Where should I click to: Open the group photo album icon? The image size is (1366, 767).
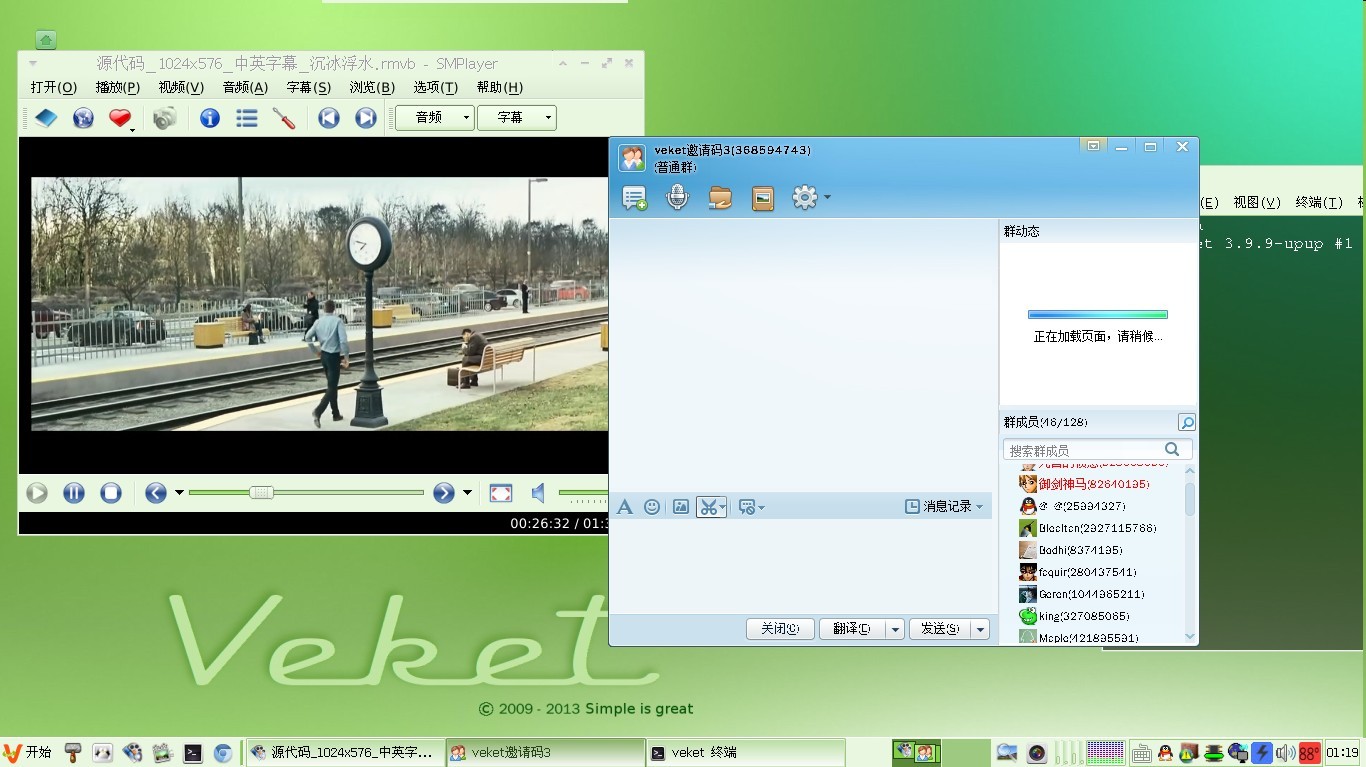click(x=763, y=198)
